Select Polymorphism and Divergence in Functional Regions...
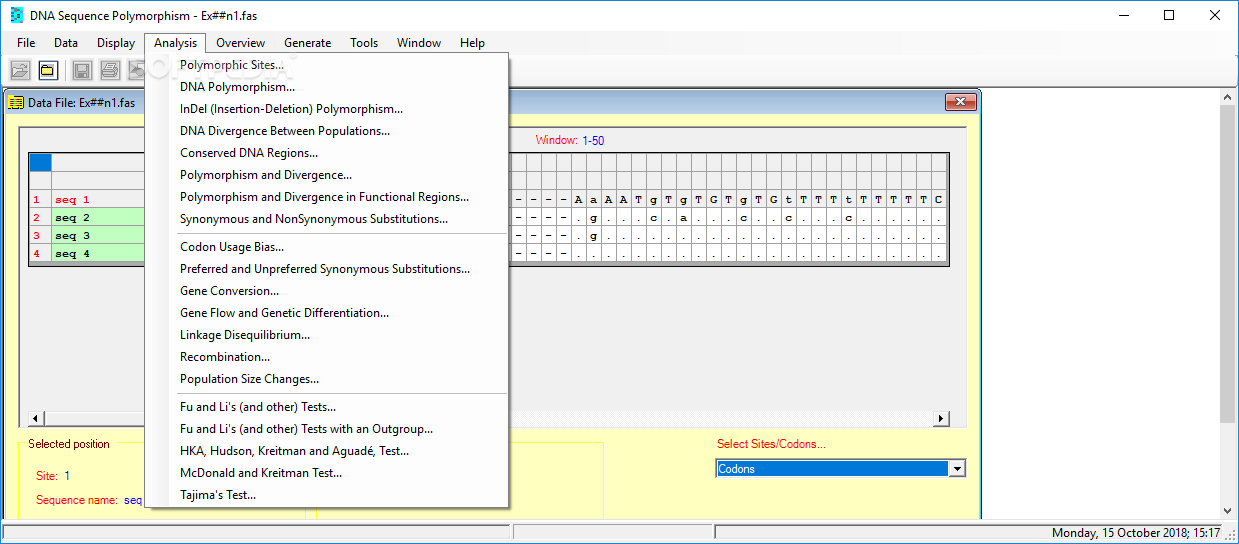1239x544 pixels. [327, 197]
